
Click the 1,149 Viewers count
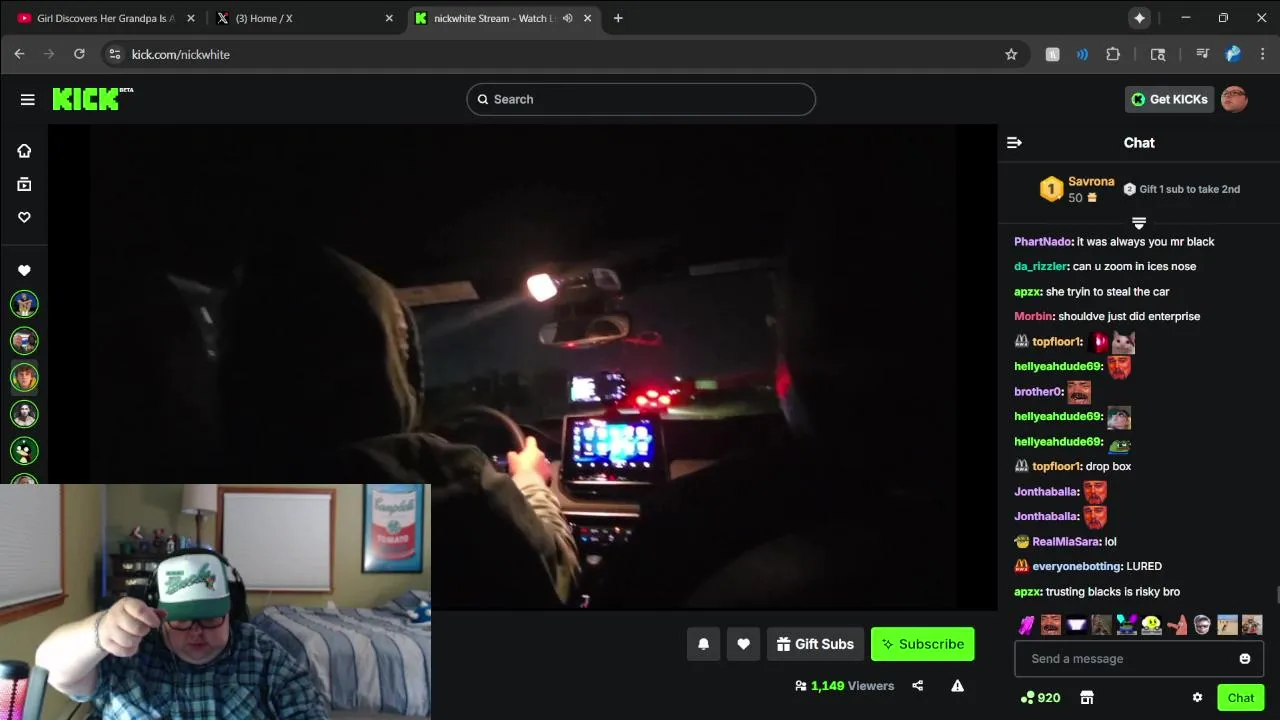(844, 686)
